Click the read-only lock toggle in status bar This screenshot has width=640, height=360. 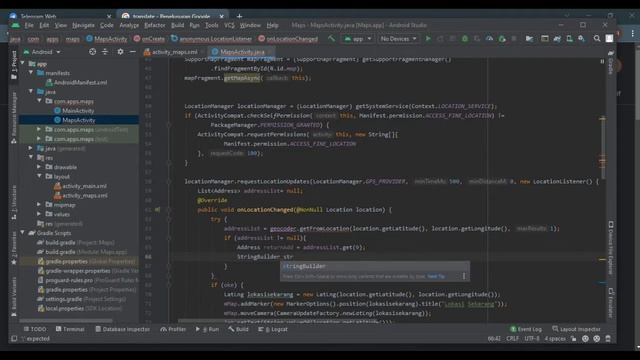pos(573,339)
